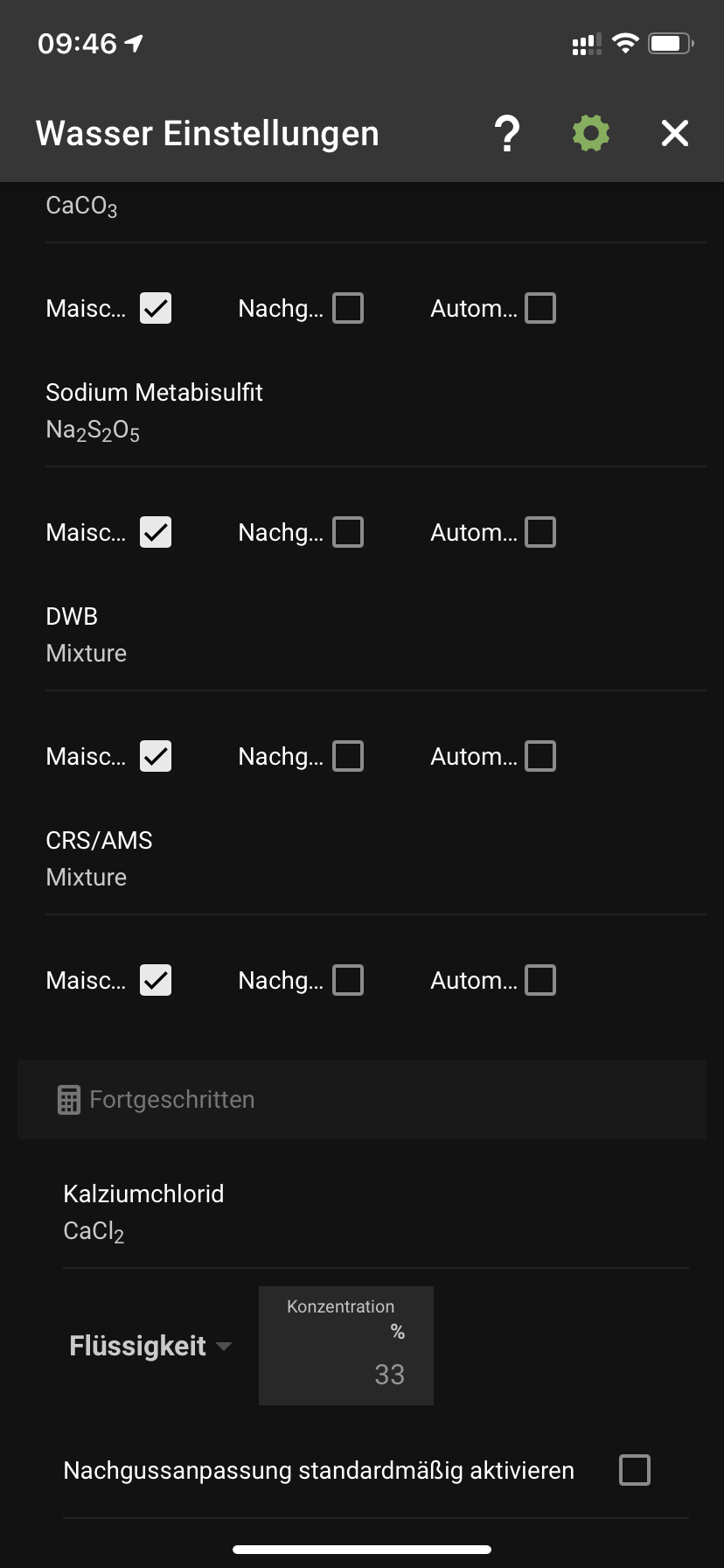Expand the Fortgeschritten section header
Image resolution: width=724 pixels, height=1568 pixels.
pyautogui.click(x=171, y=1100)
